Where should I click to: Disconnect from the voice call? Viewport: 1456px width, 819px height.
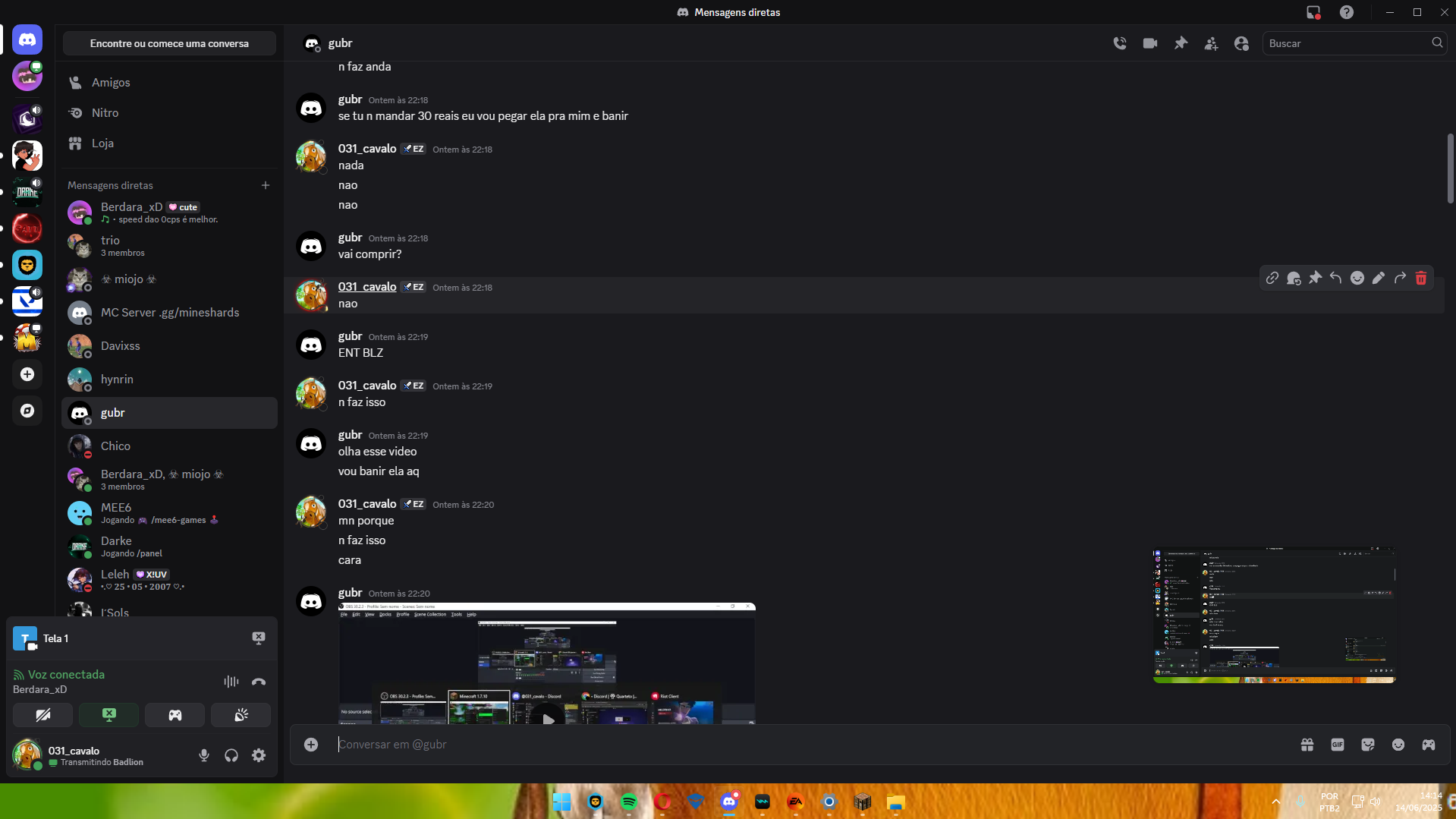pyautogui.click(x=259, y=682)
